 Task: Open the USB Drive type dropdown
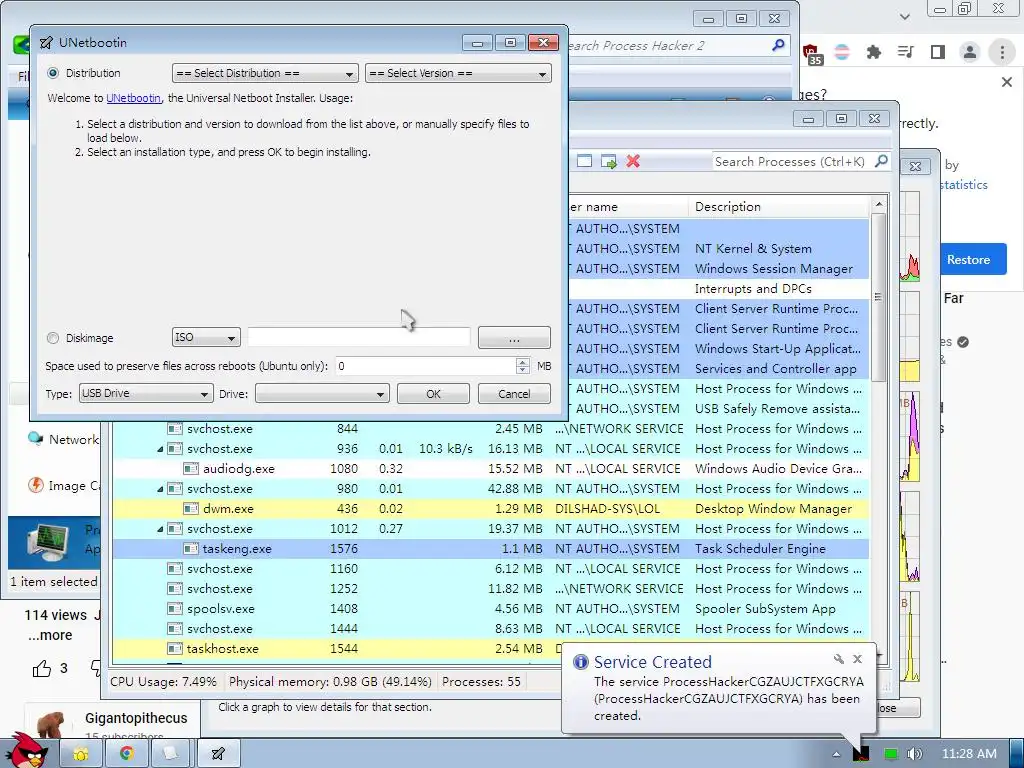coord(146,393)
